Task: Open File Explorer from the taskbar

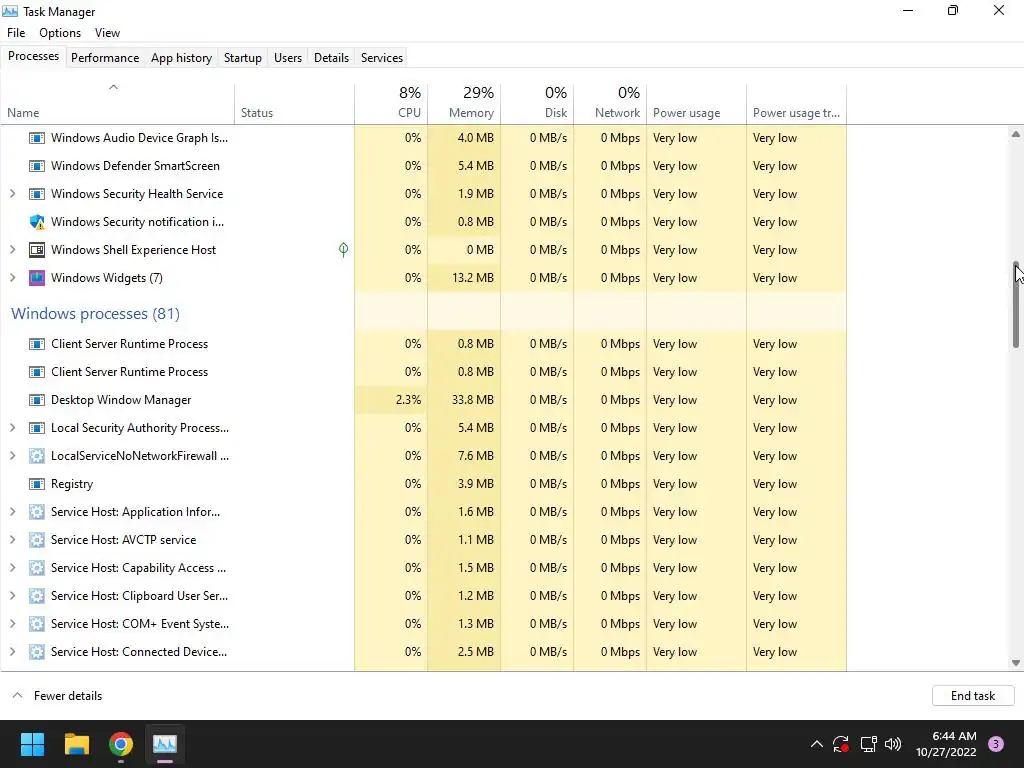Action: [76, 744]
